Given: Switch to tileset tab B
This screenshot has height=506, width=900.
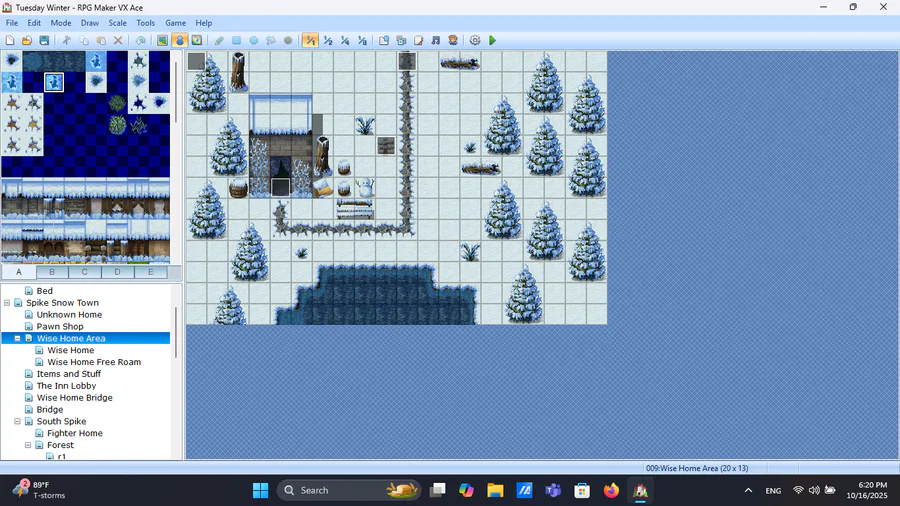Looking at the screenshot, I should (x=52, y=272).
